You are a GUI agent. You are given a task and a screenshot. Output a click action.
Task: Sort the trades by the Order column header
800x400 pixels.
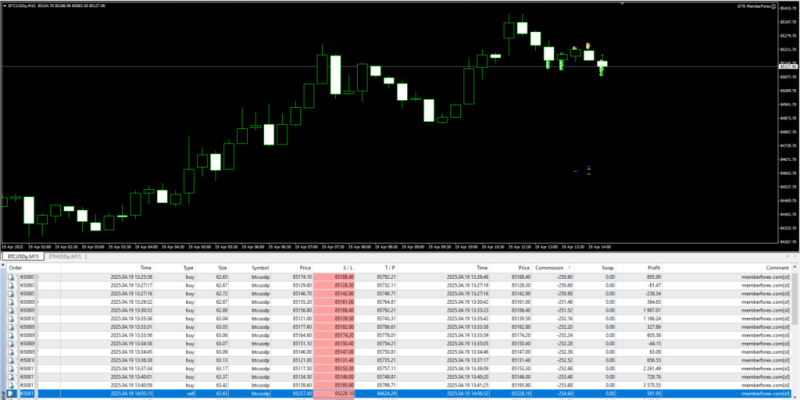[16, 268]
